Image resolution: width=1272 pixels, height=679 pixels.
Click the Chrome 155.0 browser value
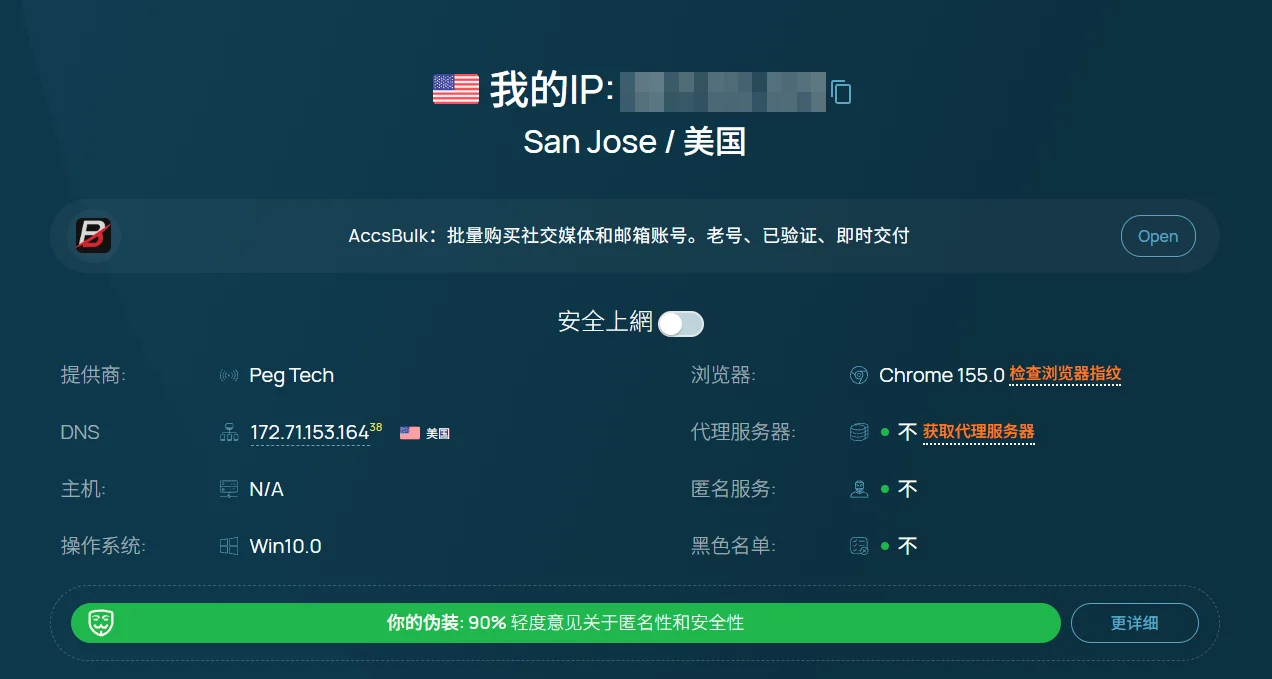point(942,376)
